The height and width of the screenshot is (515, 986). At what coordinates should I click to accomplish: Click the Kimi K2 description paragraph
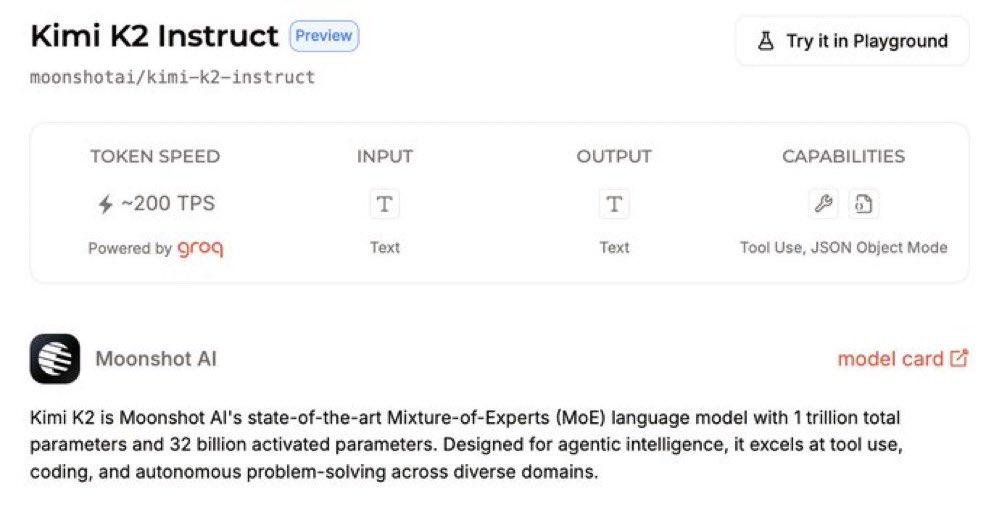click(x=466, y=445)
